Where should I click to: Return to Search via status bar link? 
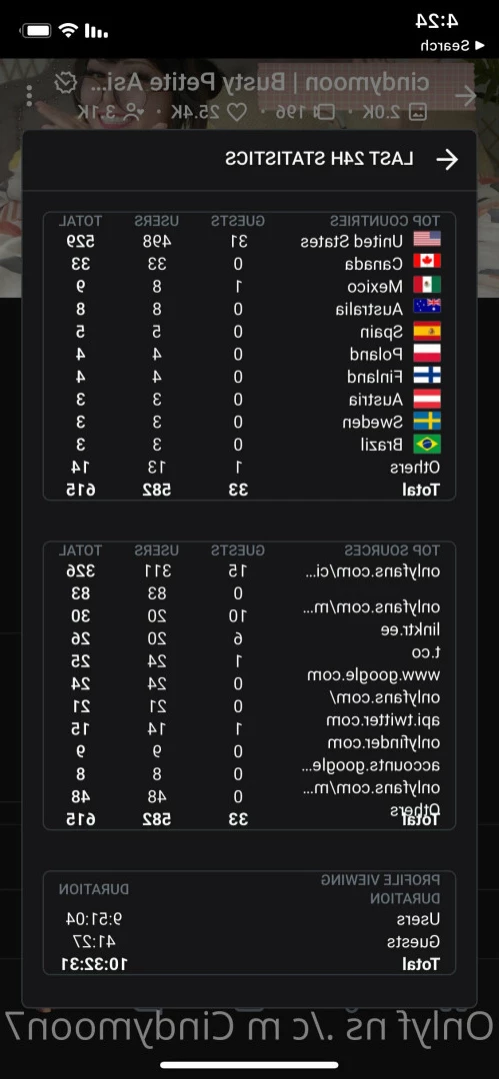point(445,46)
